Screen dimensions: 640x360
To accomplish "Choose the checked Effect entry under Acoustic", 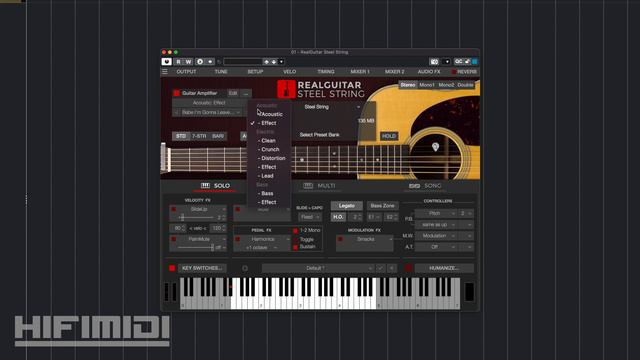I will click(x=269, y=123).
